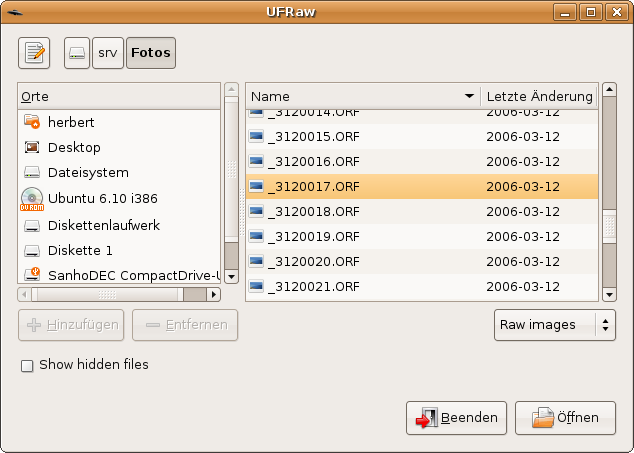Click the type-a-file-name pencil icon
This screenshot has width=634, height=453.
pyautogui.click(x=35, y=53)
